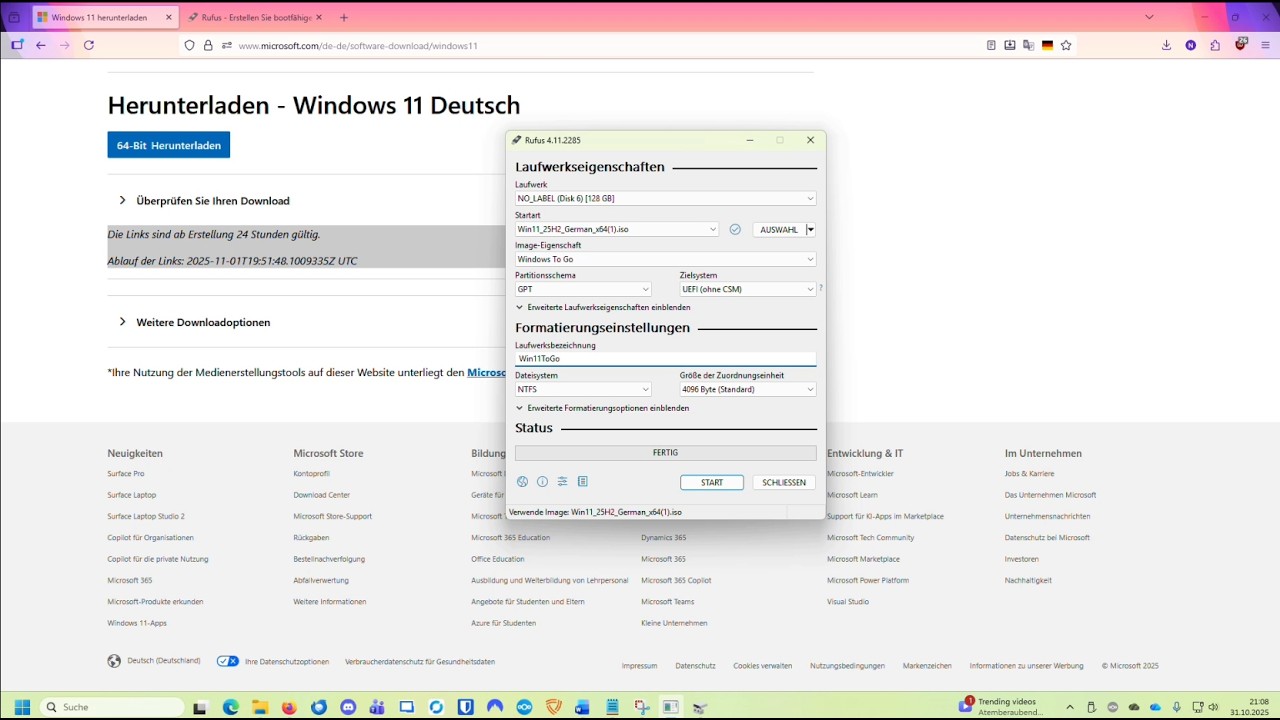This screenshot has width=1280, height=720.
Task: Open the Windows Start menu
Action: [22, 707]
